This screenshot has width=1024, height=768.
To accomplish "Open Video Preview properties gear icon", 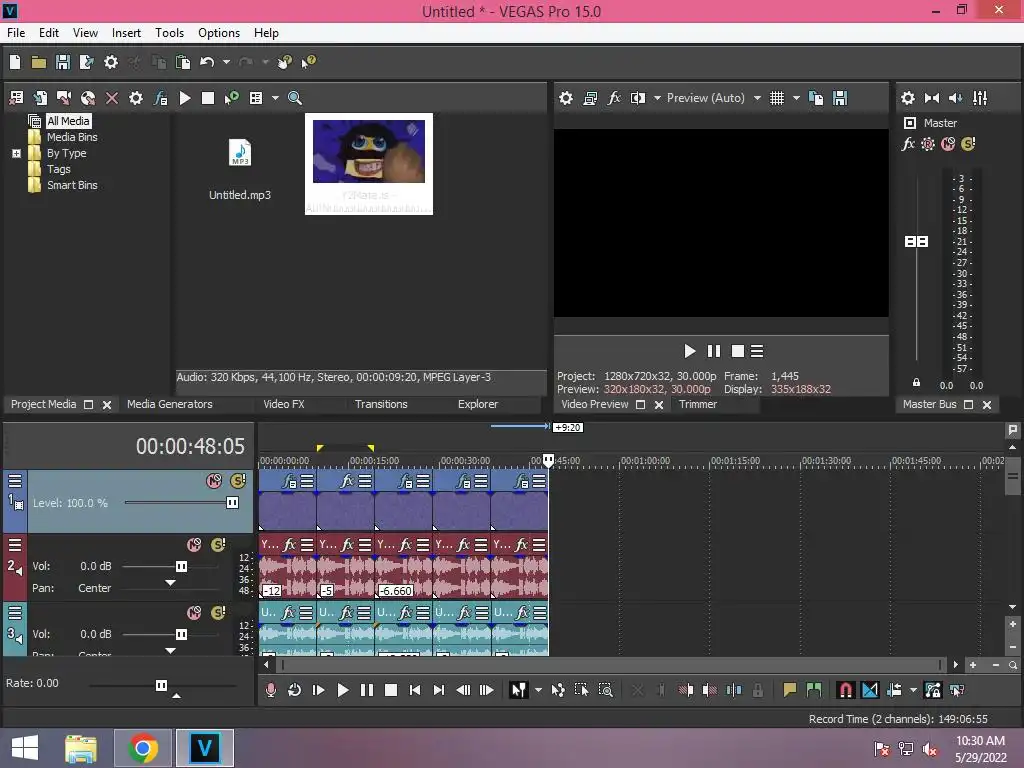I will pos(566,98).
